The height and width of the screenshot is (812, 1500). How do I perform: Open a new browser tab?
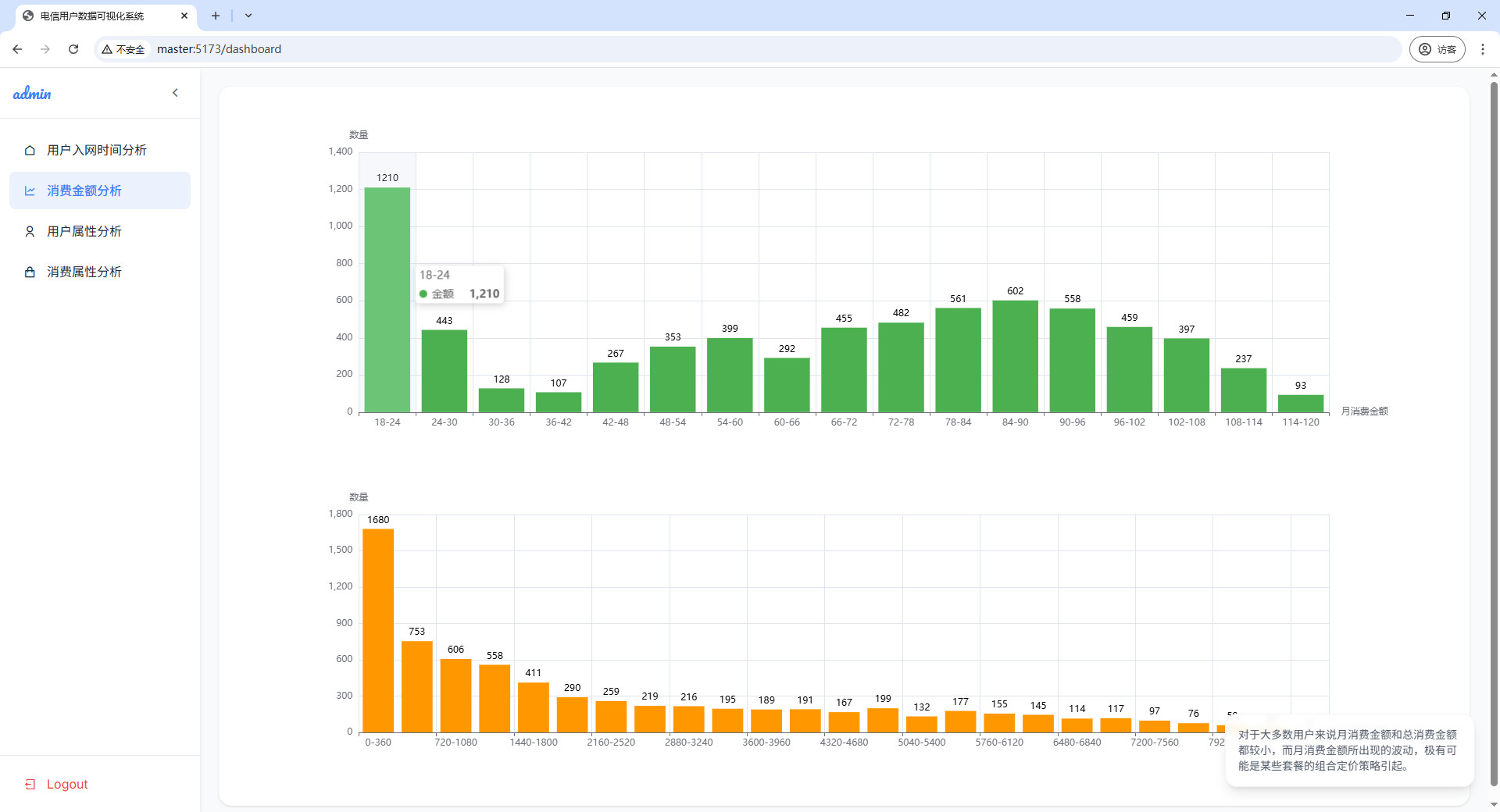(216, 16)
